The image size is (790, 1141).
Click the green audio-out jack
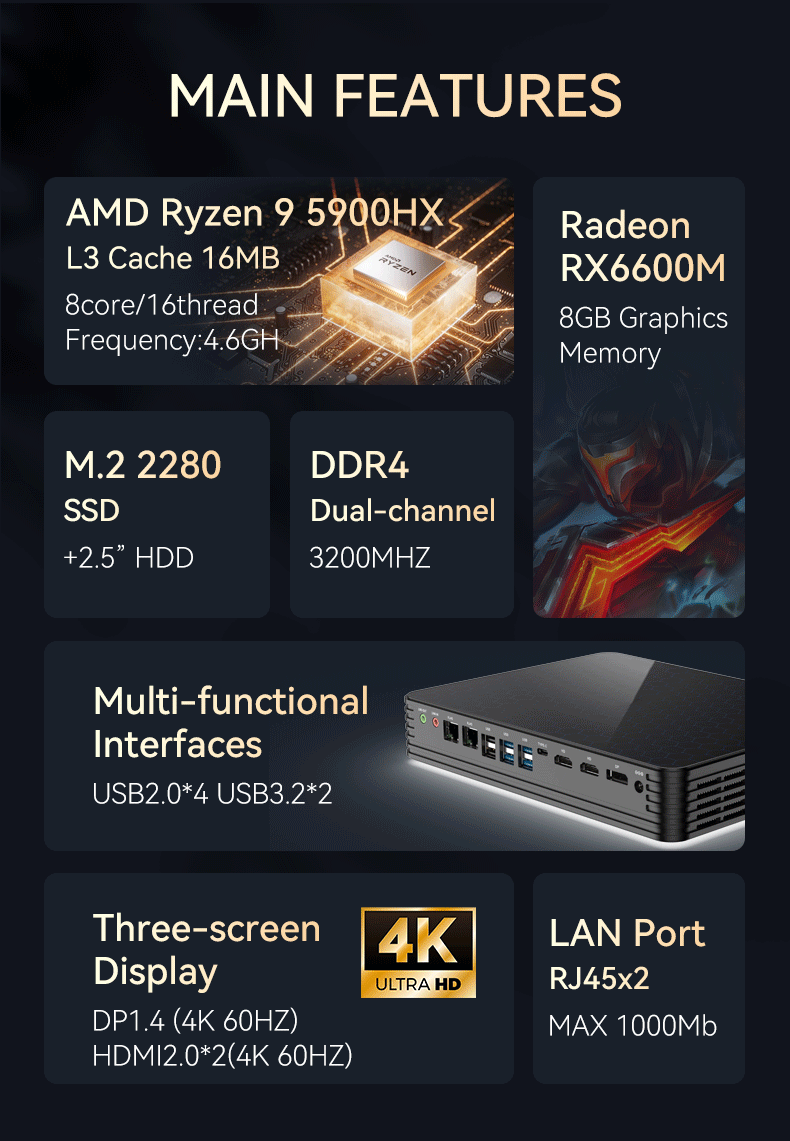point(423,718)
